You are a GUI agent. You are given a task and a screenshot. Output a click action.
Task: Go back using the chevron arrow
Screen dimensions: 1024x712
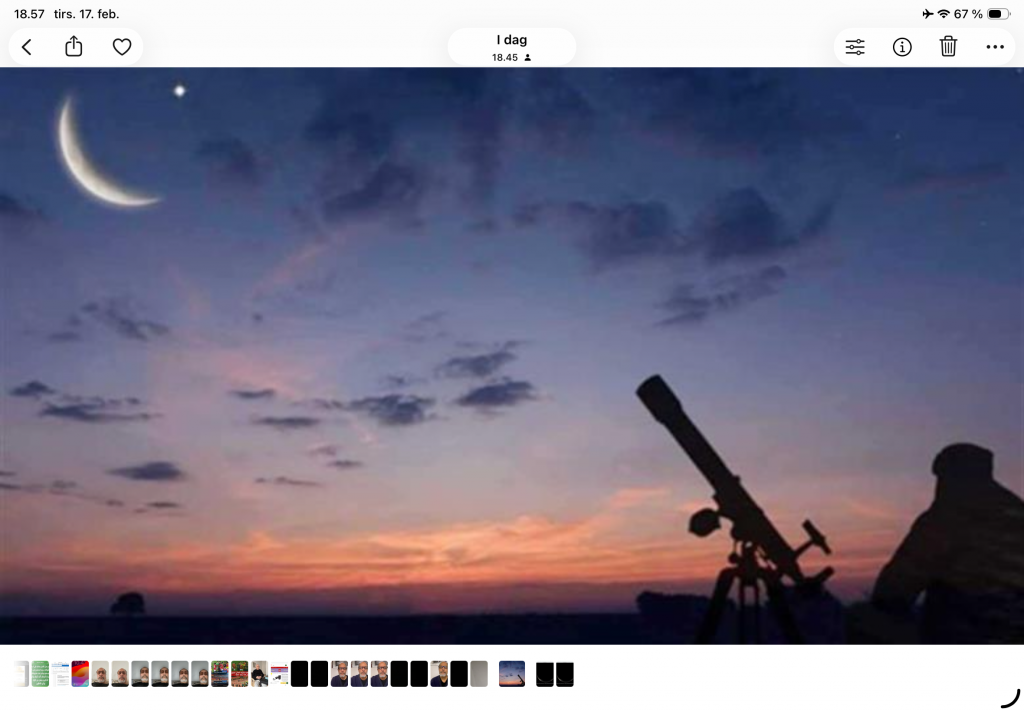tap(27, 47)
